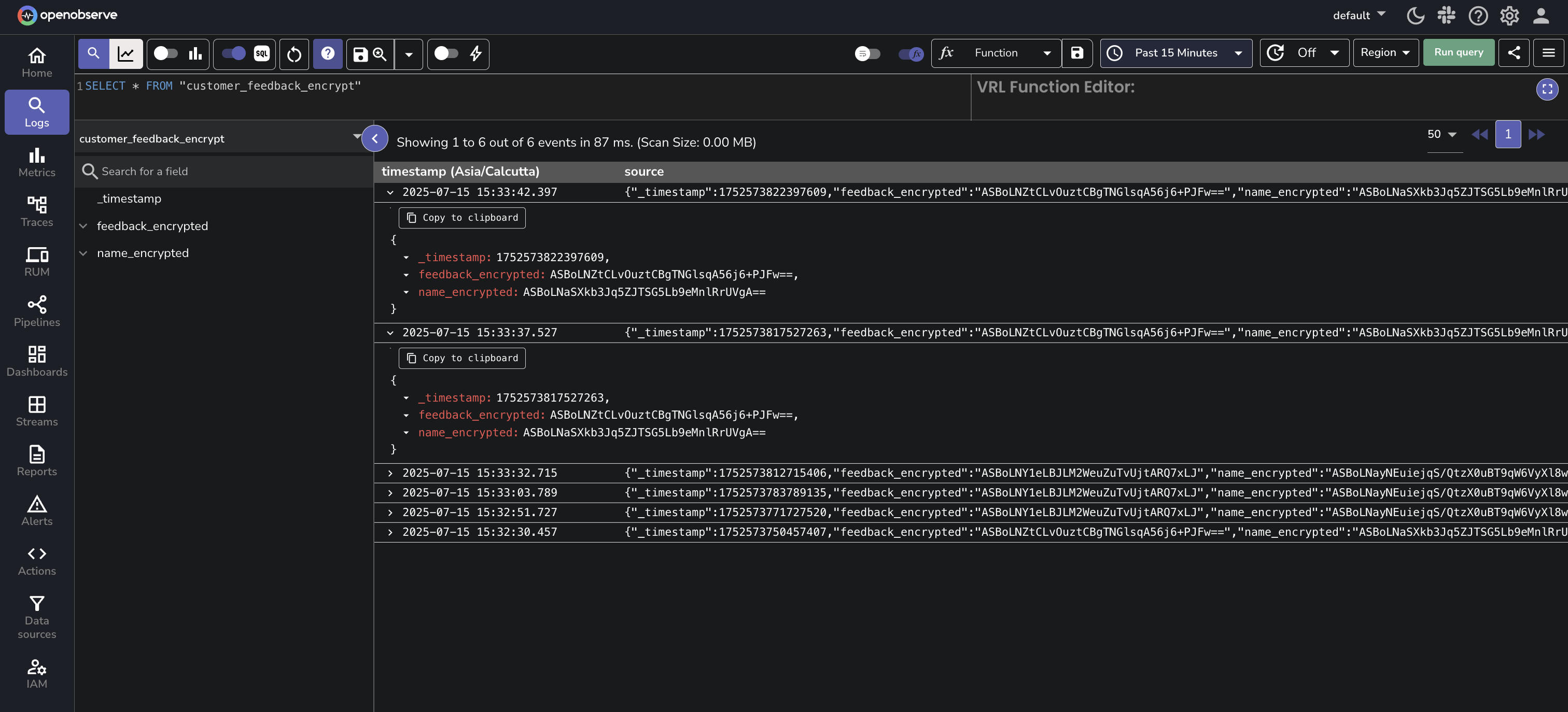Click inside the SQL query editor

426,86
